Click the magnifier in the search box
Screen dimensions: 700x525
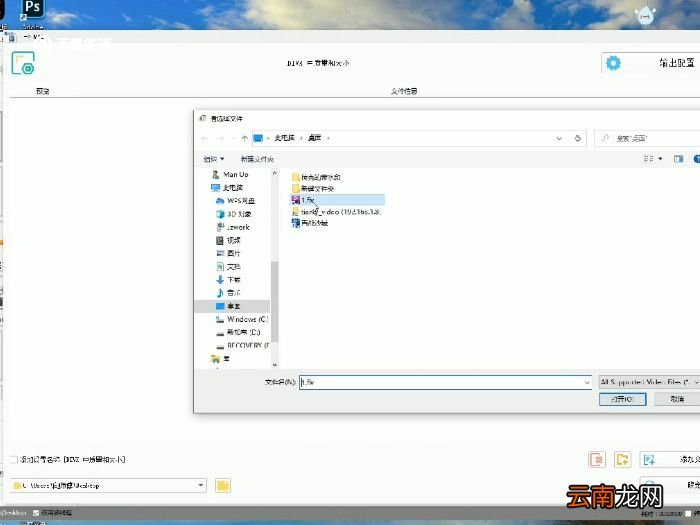coord(605,138)
